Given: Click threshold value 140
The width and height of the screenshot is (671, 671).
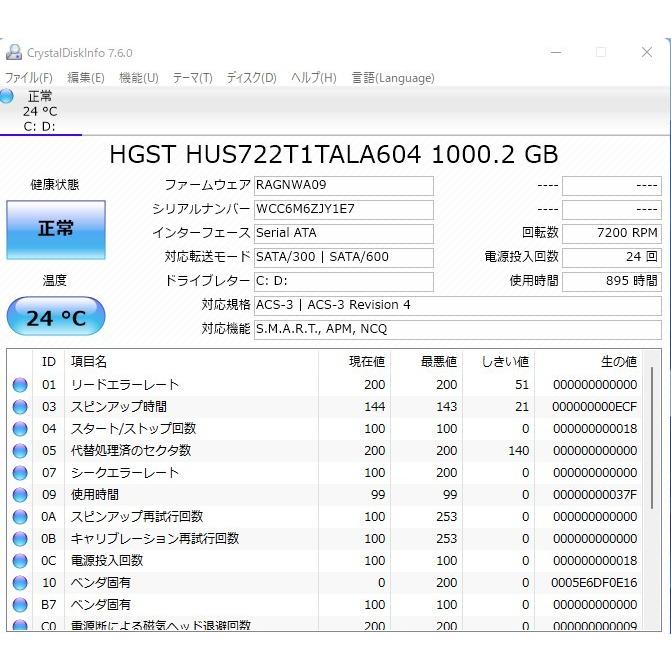Looking at the screenshot, I should click(x=519, y=451).
